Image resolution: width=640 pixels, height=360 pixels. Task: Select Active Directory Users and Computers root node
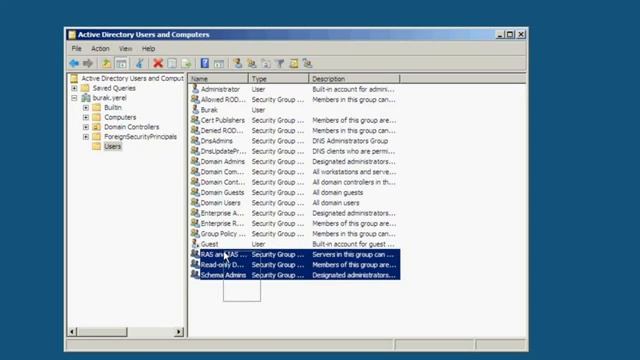[132, 78]
